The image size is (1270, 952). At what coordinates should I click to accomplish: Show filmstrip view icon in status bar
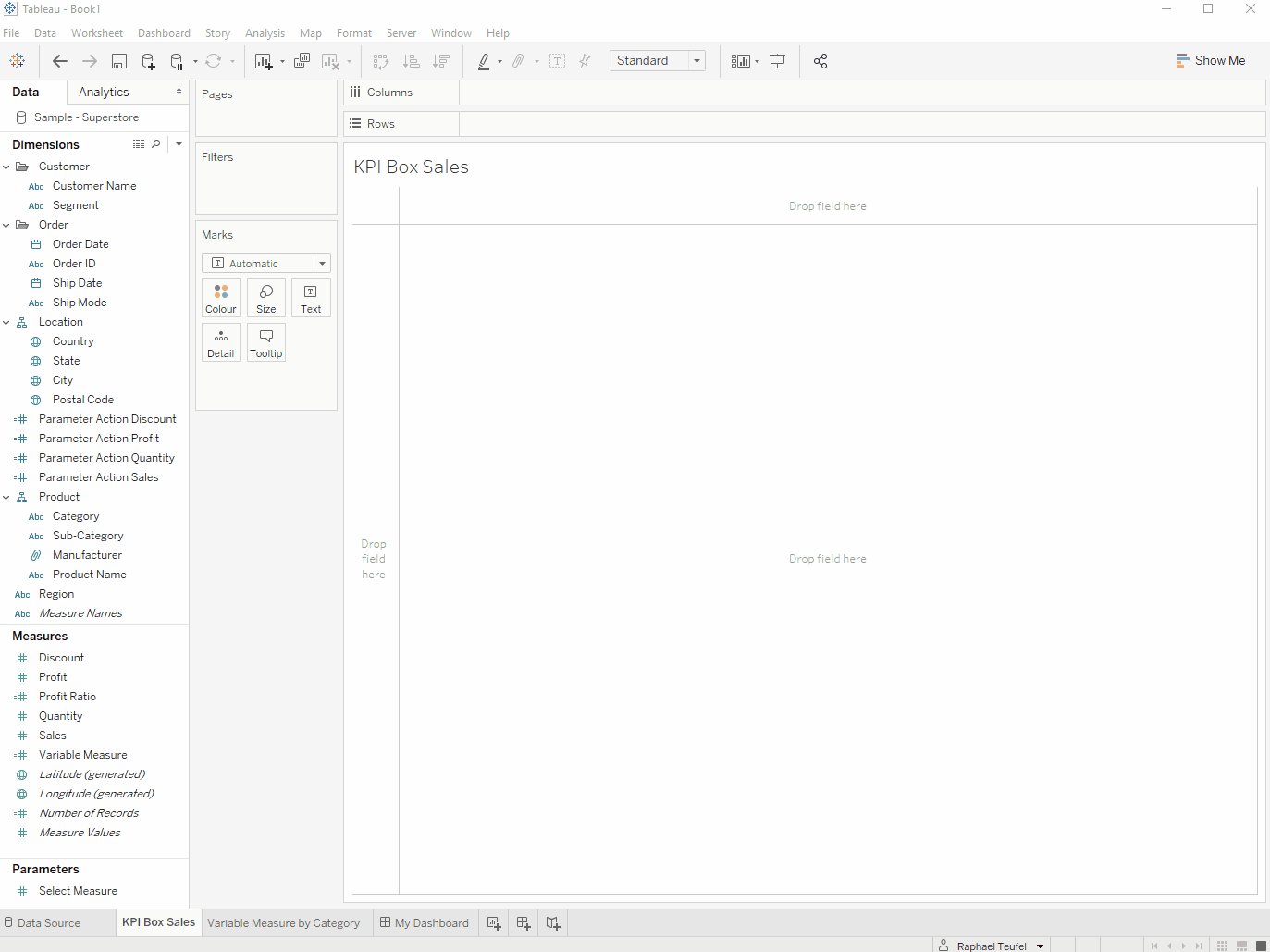tap(1241, 946)
